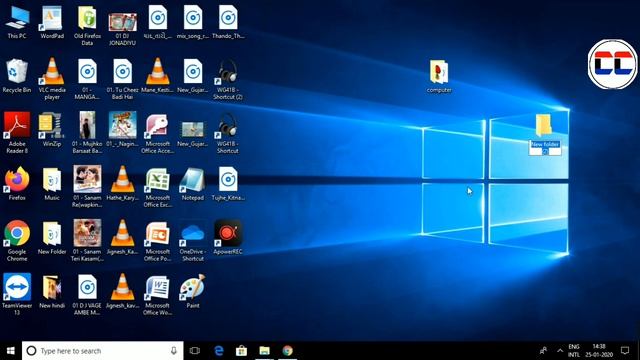
Task: Select the ApowerREC shortcut icon
Action: pyautogui.click(x=228, y=238)
